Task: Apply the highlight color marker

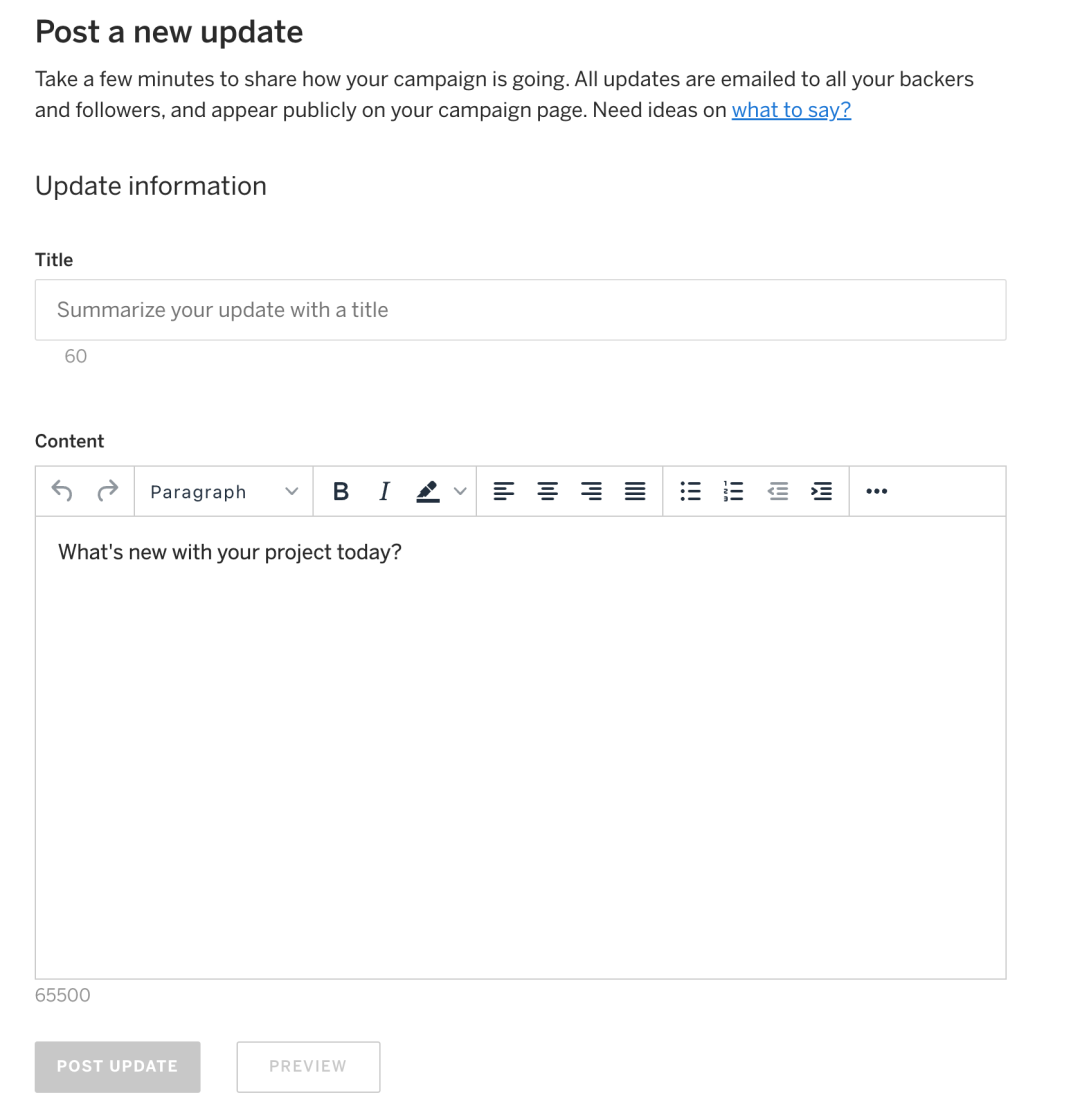Action: point(428,491)
